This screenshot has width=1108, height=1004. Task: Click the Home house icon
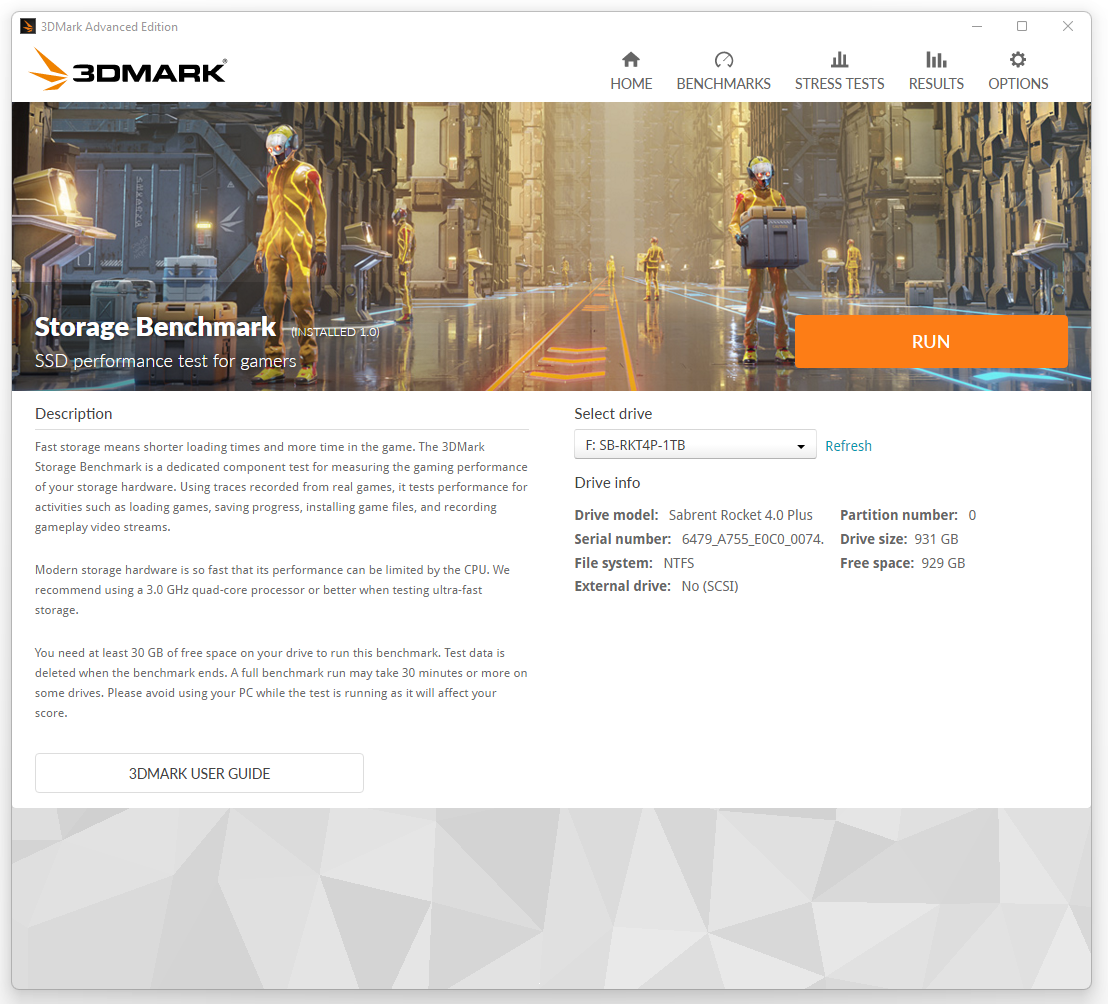coord(631,59)
